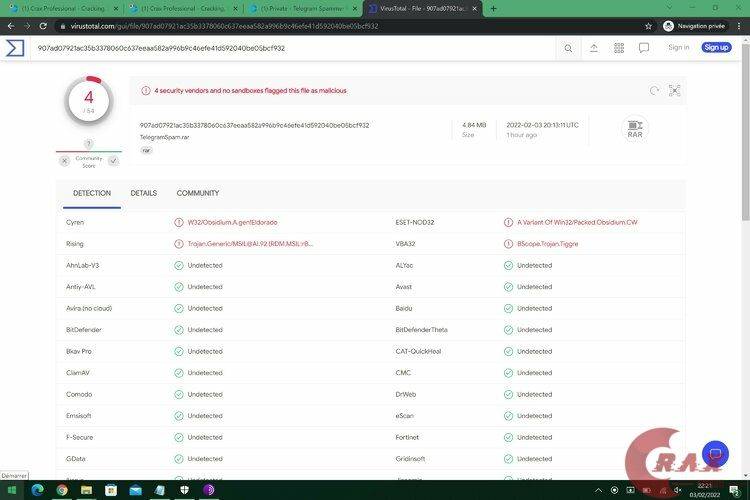Click the malicious vendors warning message

coord(250,90)
